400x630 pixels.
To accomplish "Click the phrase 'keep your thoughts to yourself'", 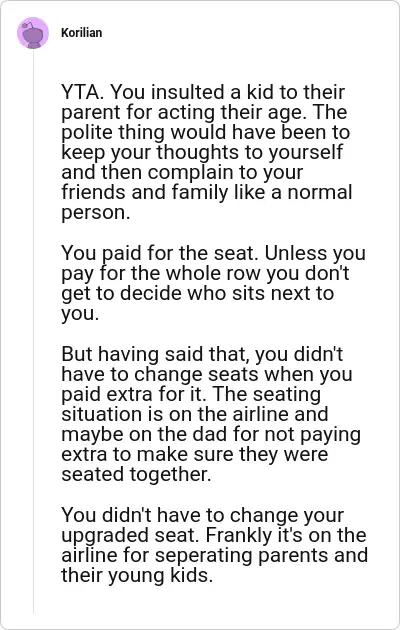I will pos(202,153).
